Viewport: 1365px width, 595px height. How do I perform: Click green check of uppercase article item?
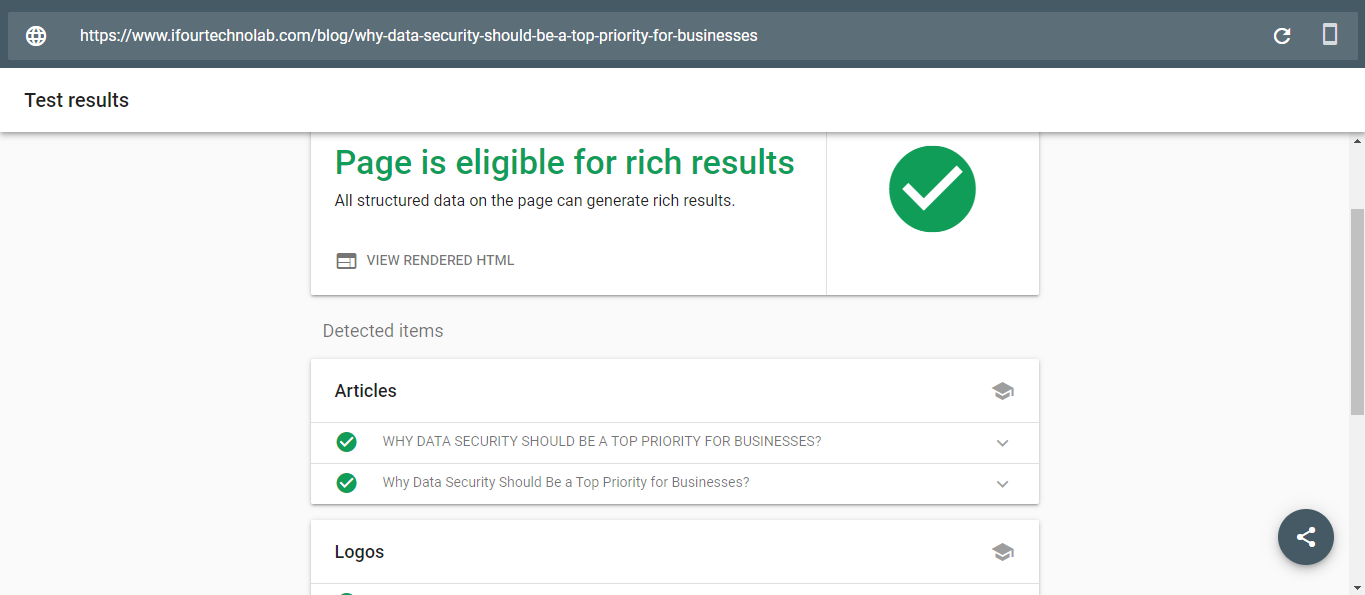tap(346, 442)
